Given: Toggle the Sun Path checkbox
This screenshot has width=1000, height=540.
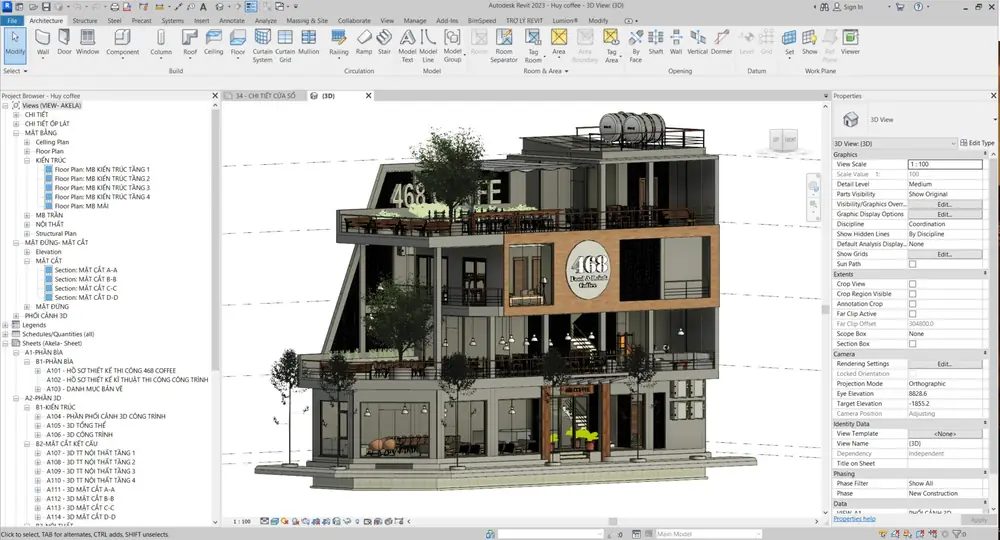Looking at the screenshot, I should [913, 264].
